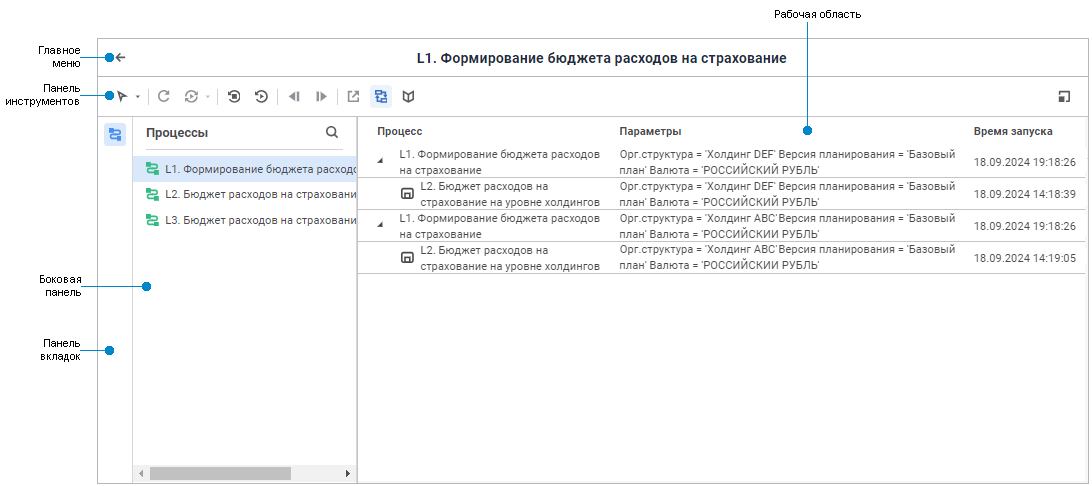Click Холдинг ABC parameters of second L1 row
1092x486 pixels.
click(787, 226)
